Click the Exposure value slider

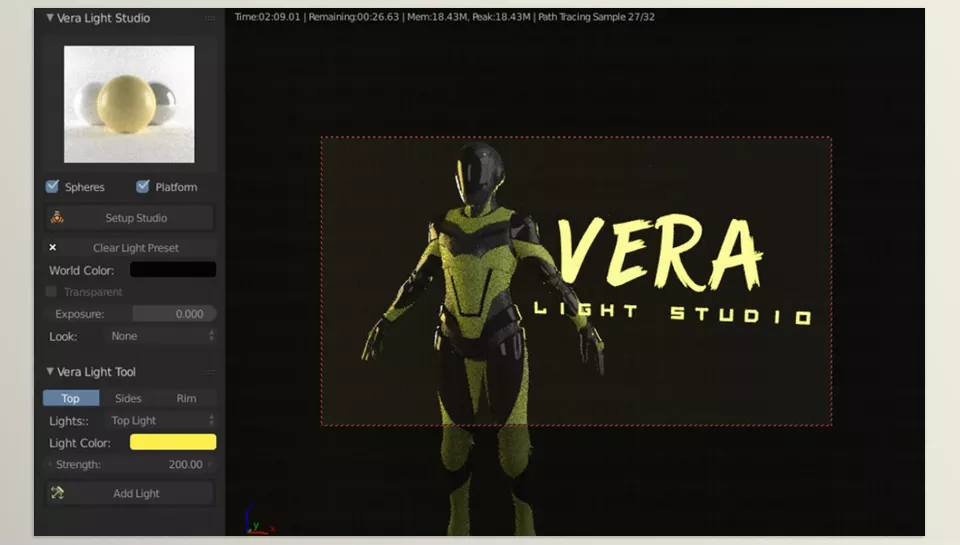131,314
